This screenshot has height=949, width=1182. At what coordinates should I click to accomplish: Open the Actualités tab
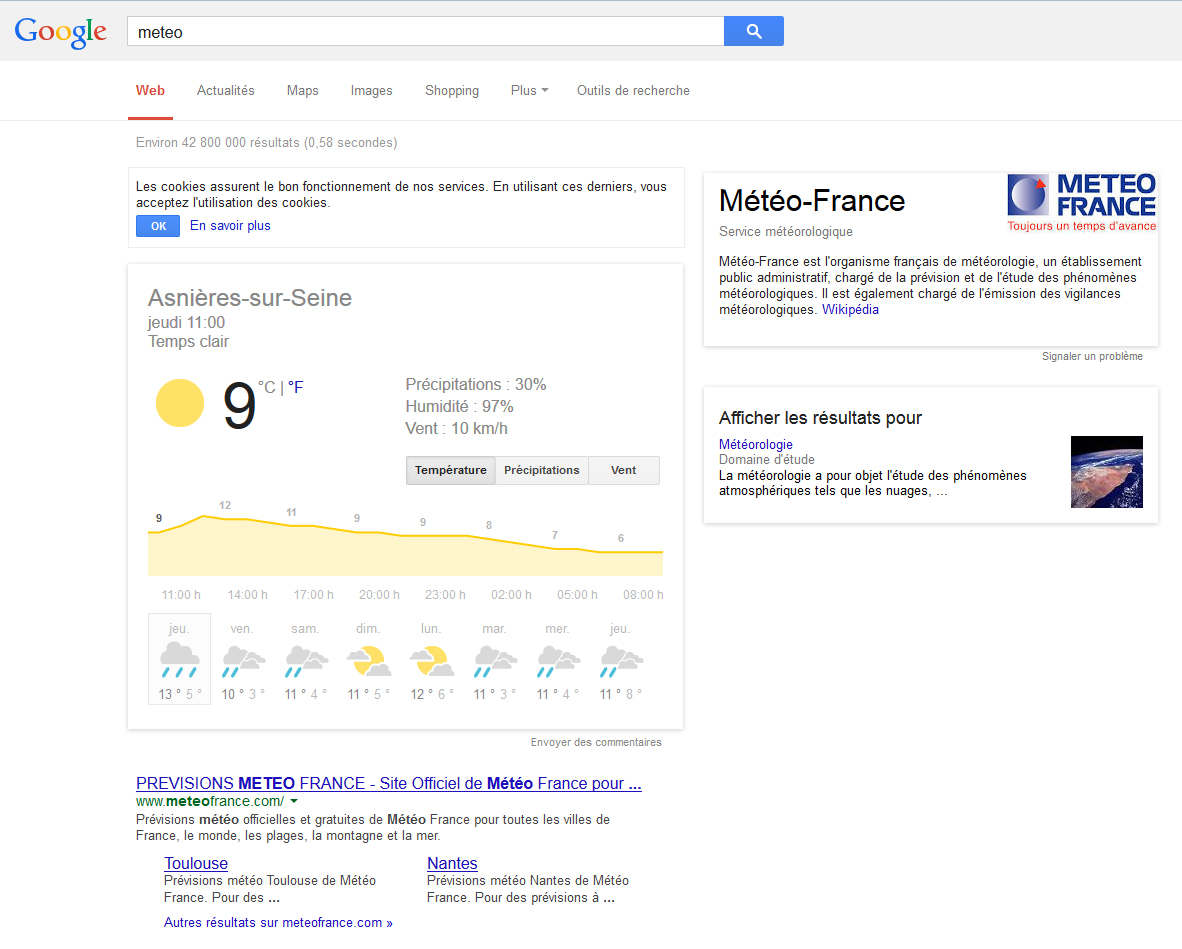[x=225, y=90]
